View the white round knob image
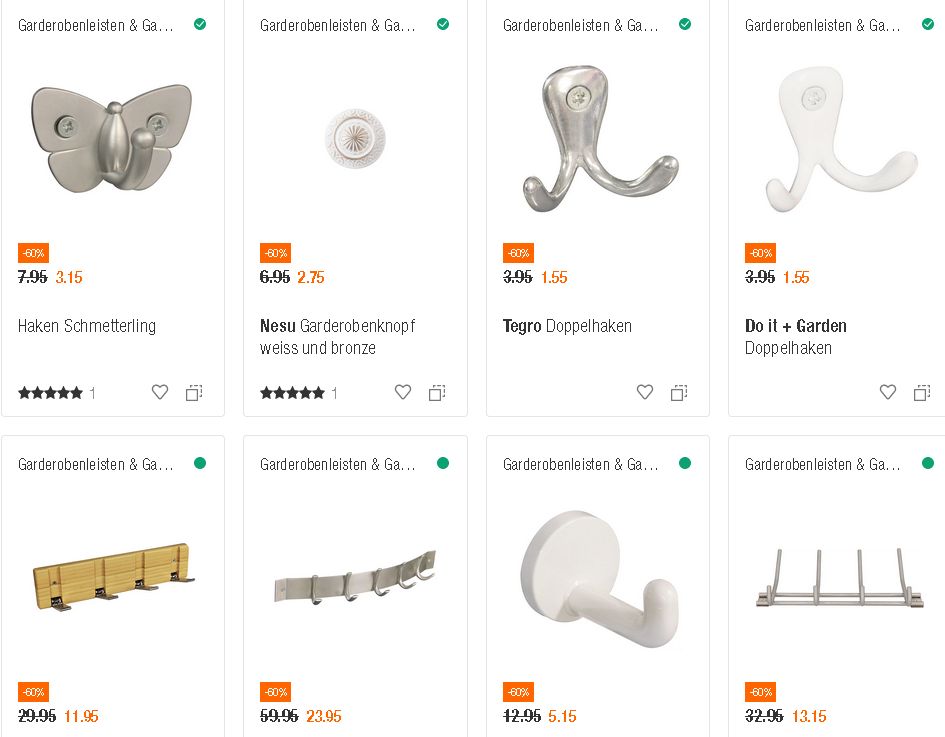This screenshot has width=945, height=737. [x=355, y=137]
